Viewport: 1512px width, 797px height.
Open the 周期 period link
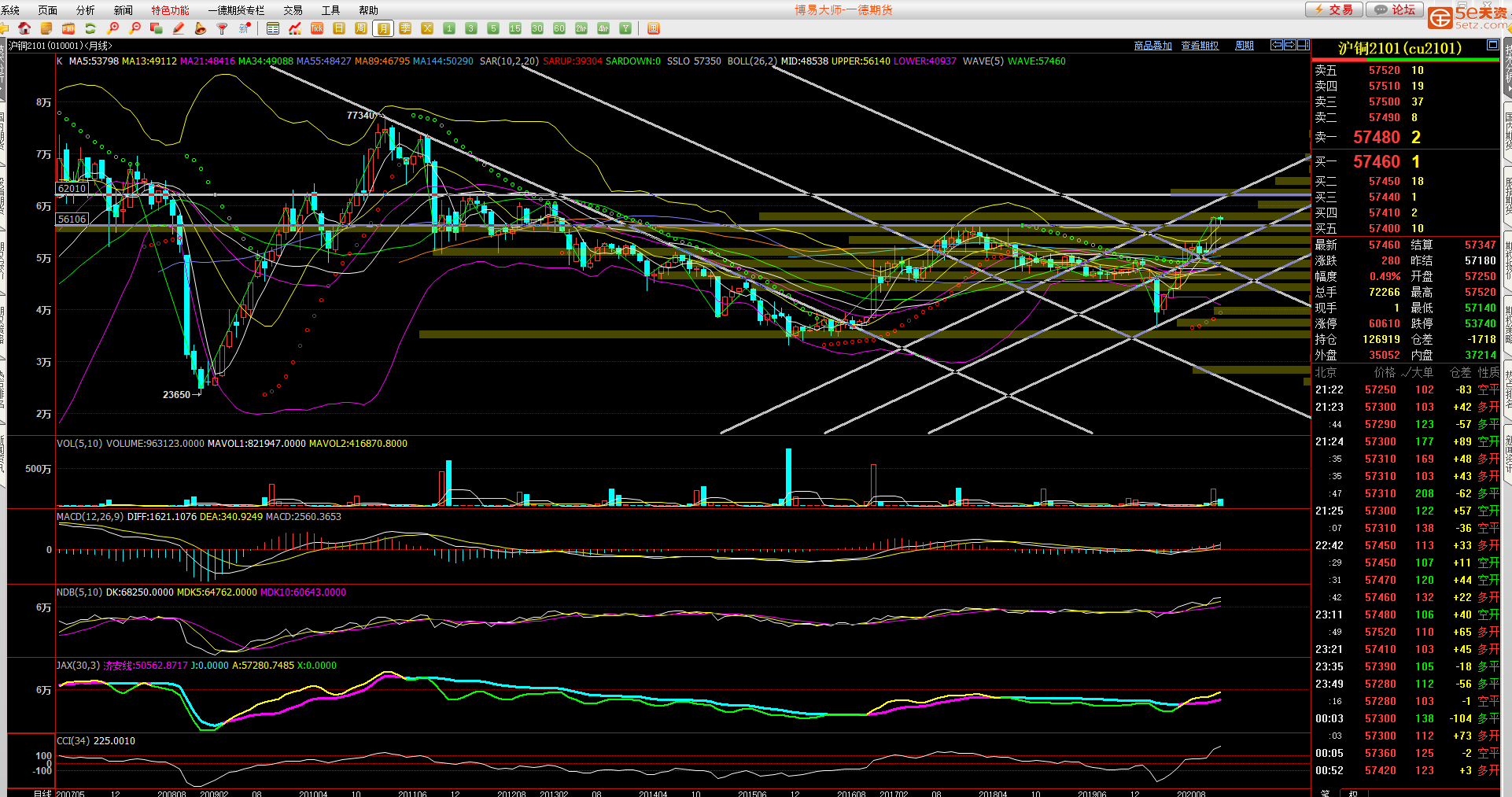click(x=1245, y=46)
